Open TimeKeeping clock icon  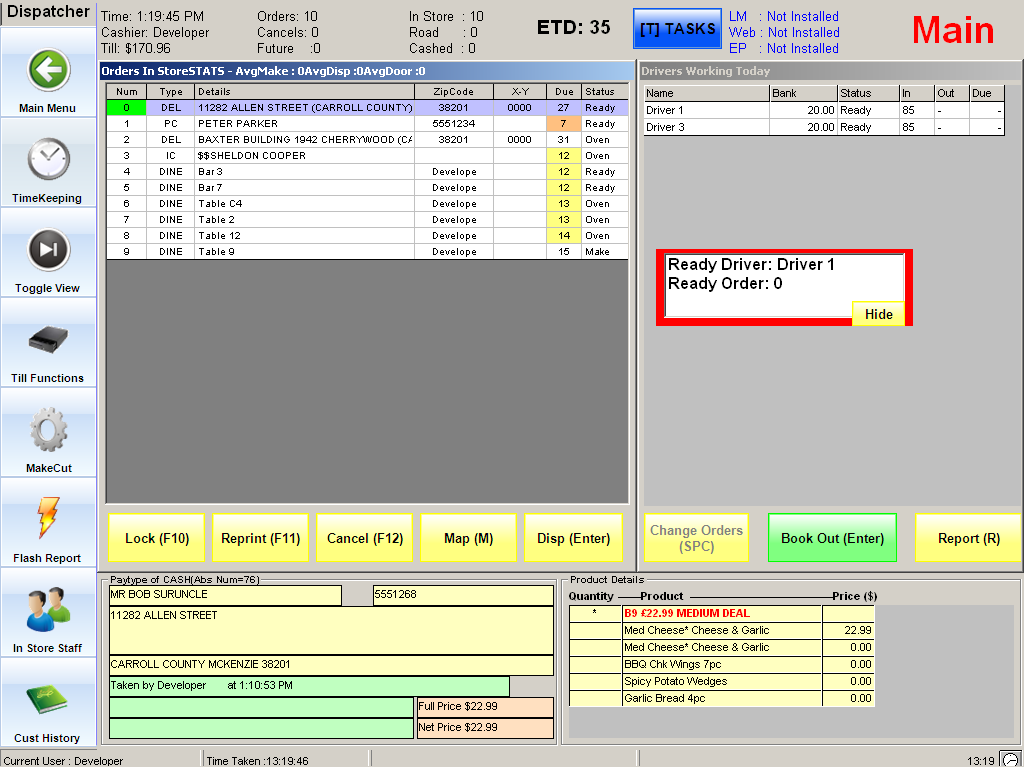(48, 159)
